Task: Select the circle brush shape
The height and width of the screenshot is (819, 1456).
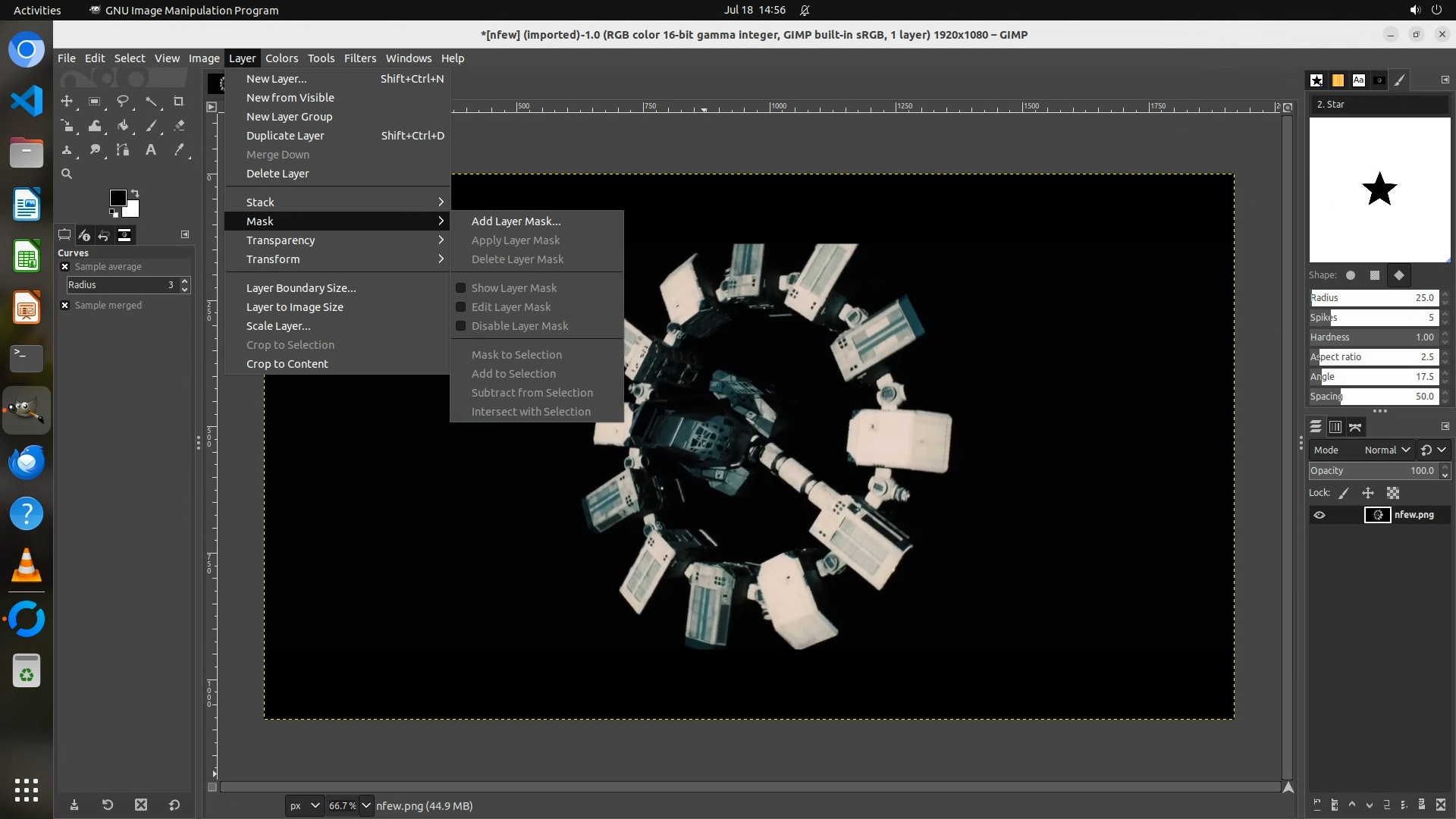Action: coord(1351,275)
